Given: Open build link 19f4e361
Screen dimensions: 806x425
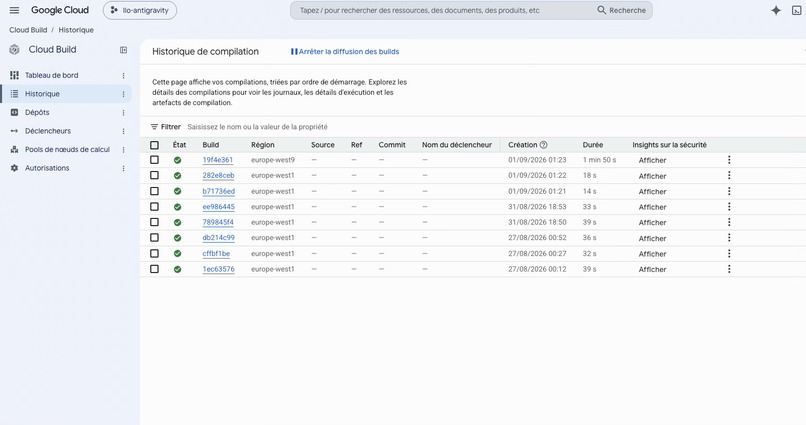Looking at the screenshot, I should coord(217,160).
